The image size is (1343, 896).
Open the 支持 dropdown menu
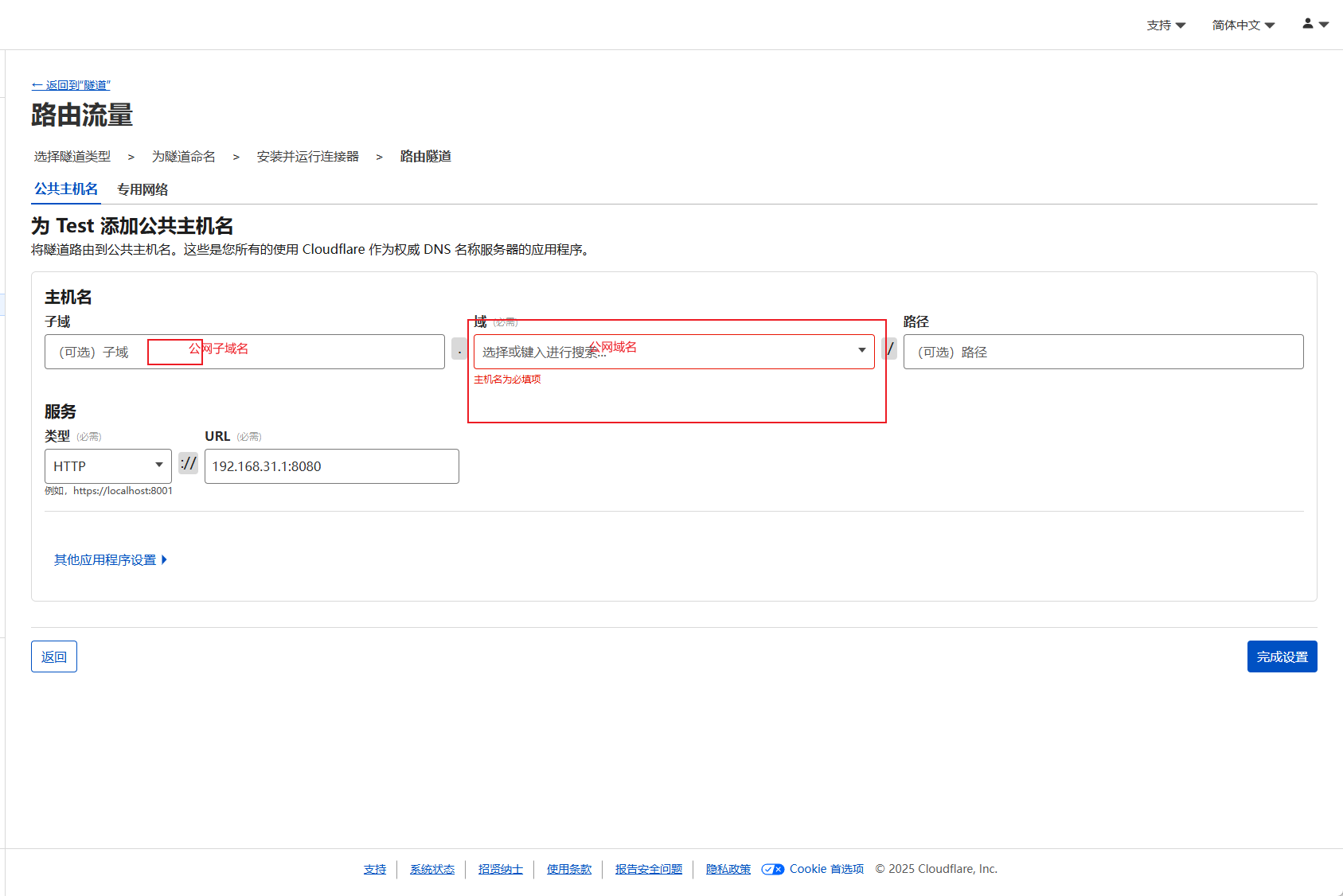tap(1165, 25)
